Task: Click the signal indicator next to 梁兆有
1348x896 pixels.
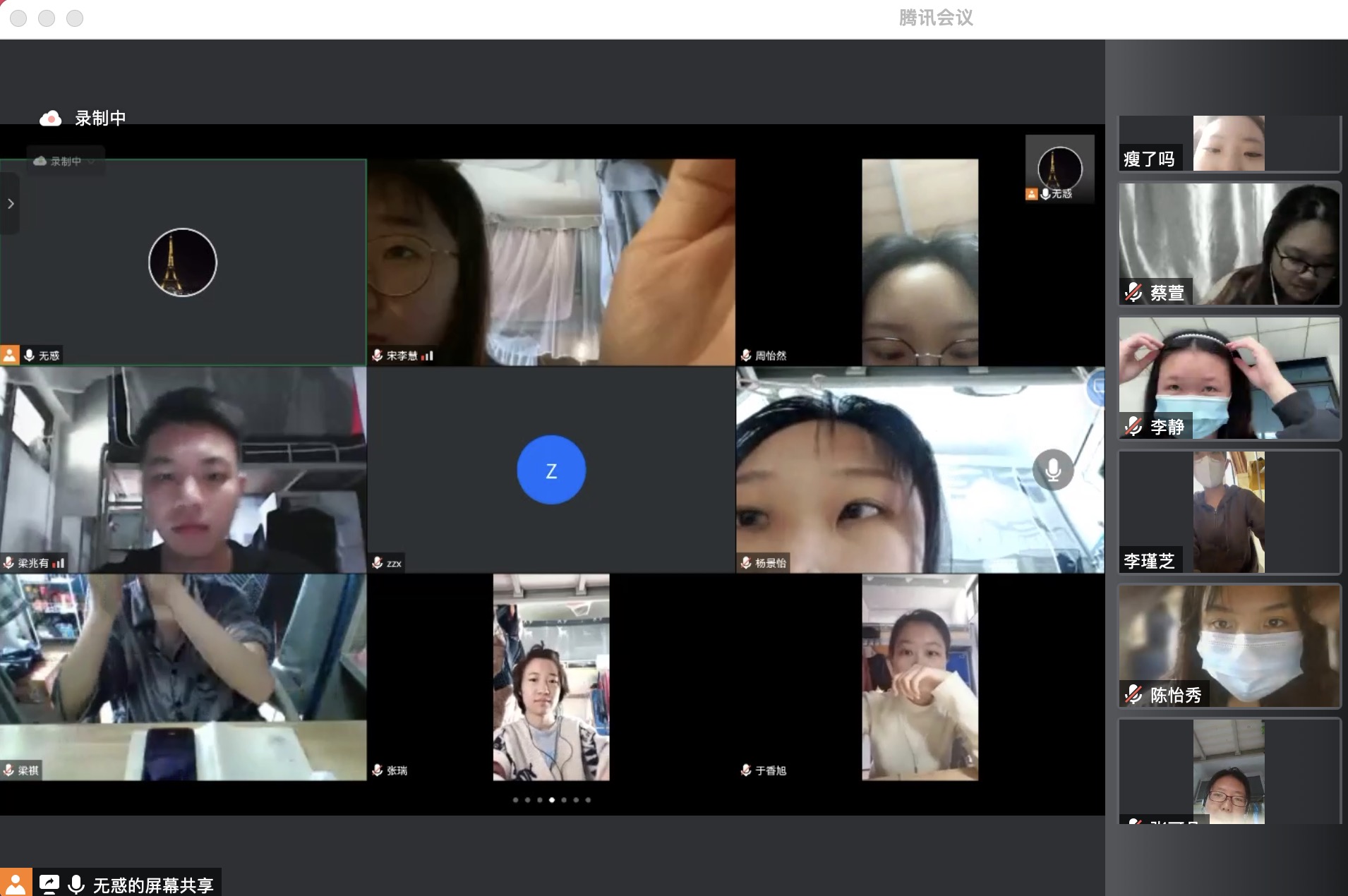Action: [59, 563]
